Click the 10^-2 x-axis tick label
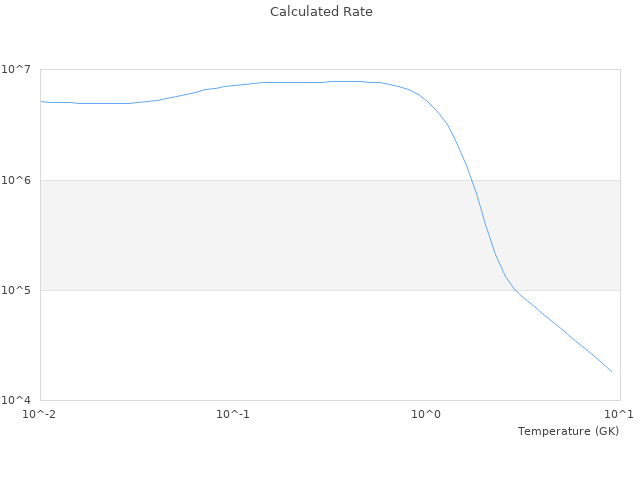The width and height of the screenshot is (640, 480). (40, 414)
